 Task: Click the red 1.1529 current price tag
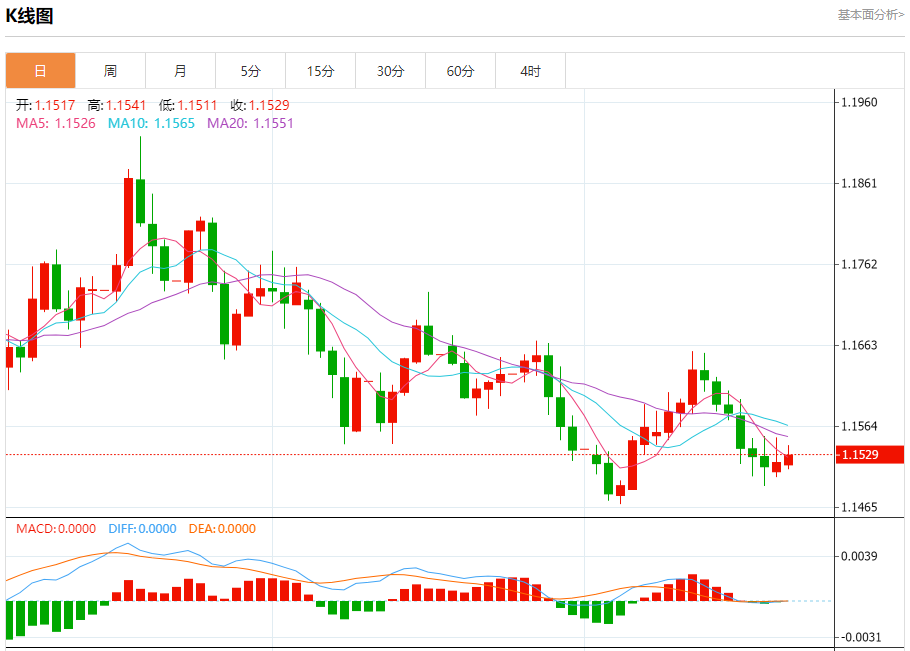869,454
